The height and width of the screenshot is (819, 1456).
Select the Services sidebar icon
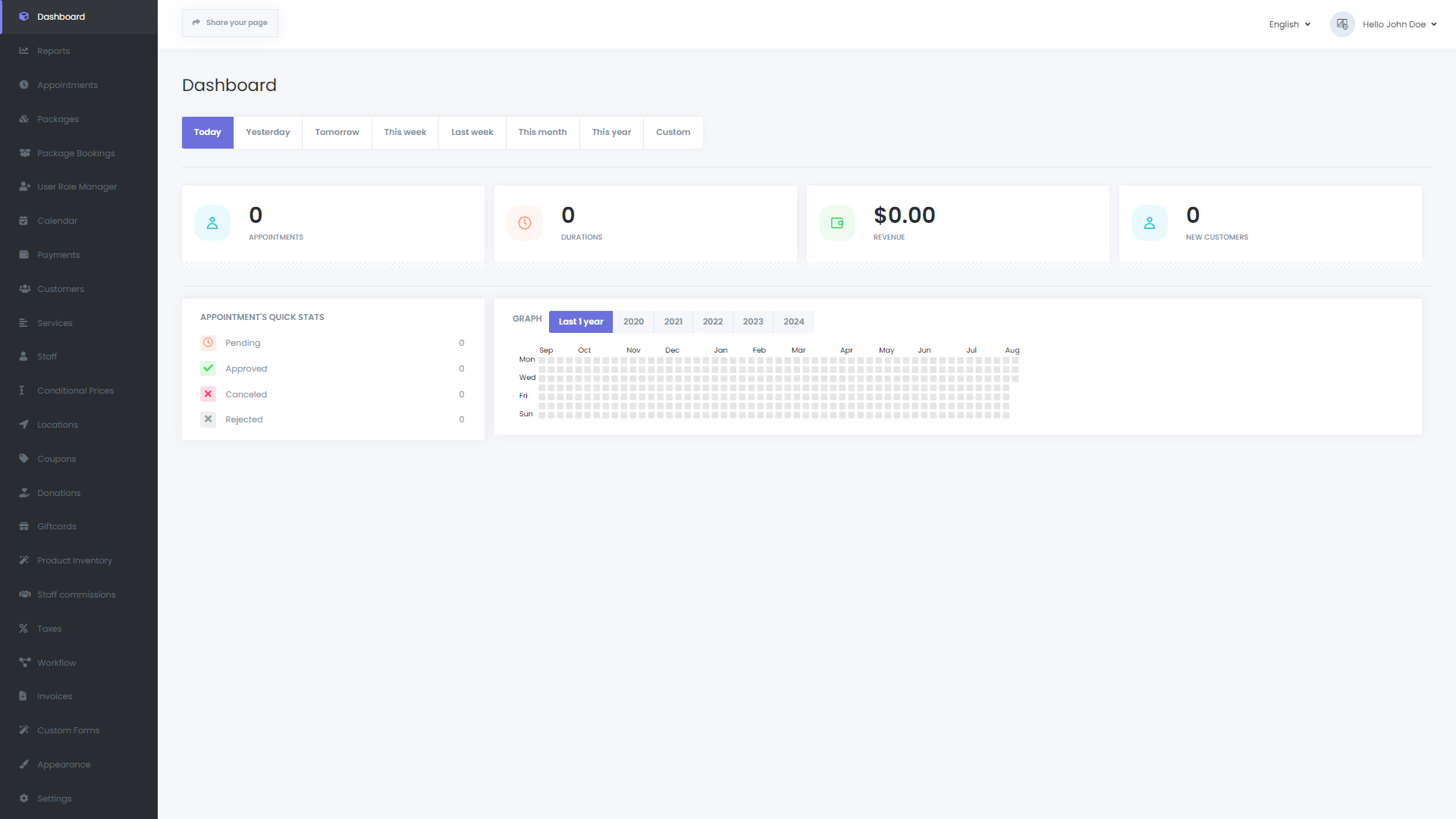point(25,322)
